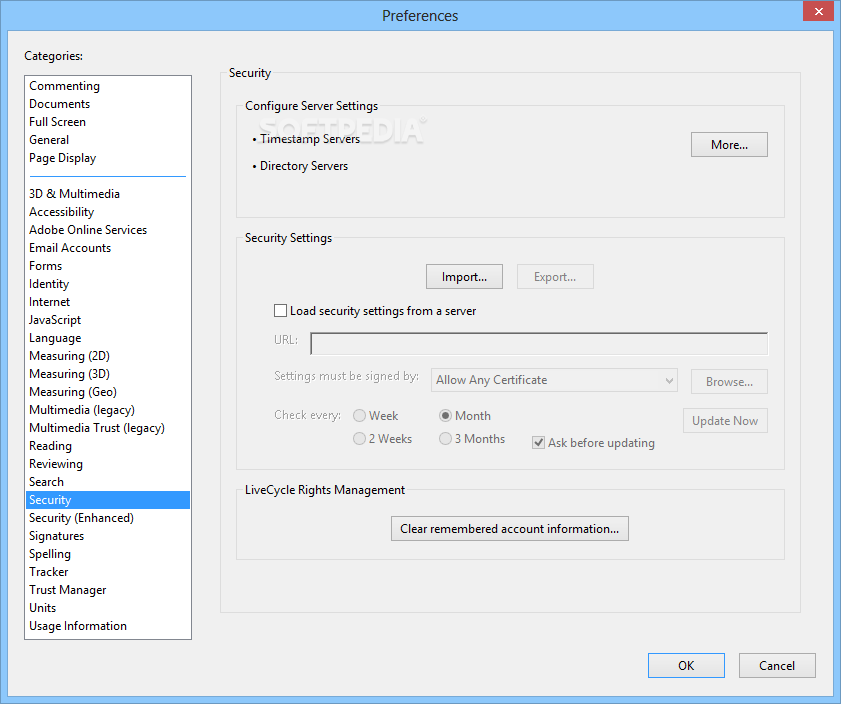Click the Update Now button
This screenshot has width=841, height=704.
pos(725,421)
